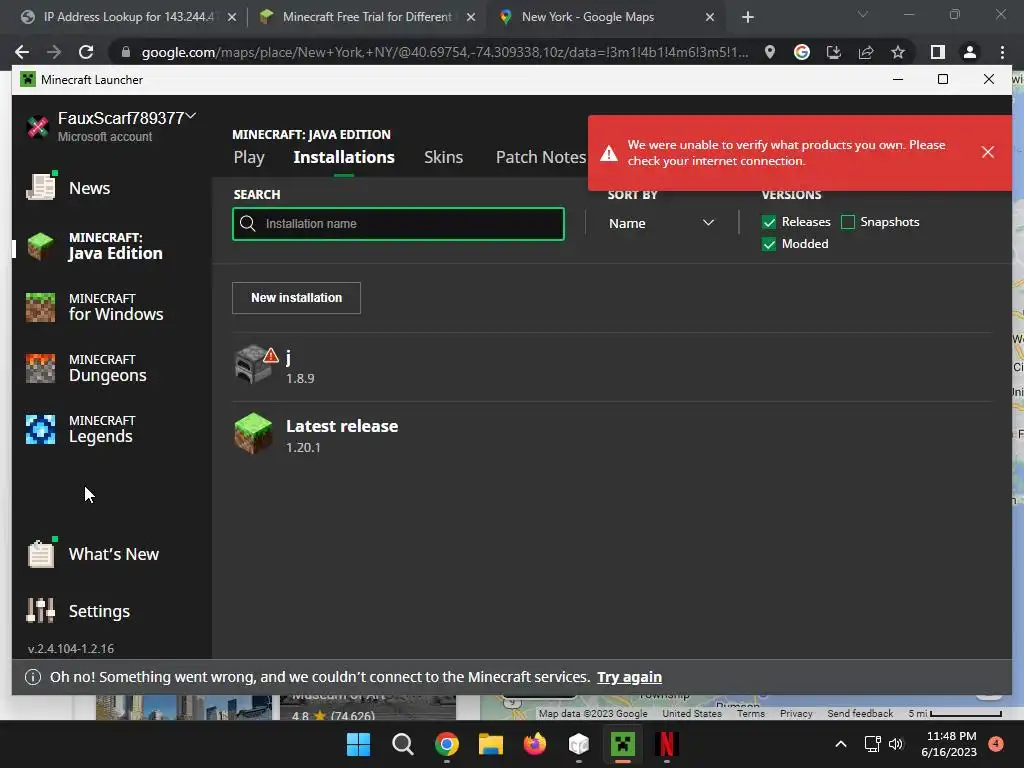The width and height of the screenshot is (1024, 768).
Task: Expand the FauxScarf789377 account menu chevron
Action: (x=191, y=116)
